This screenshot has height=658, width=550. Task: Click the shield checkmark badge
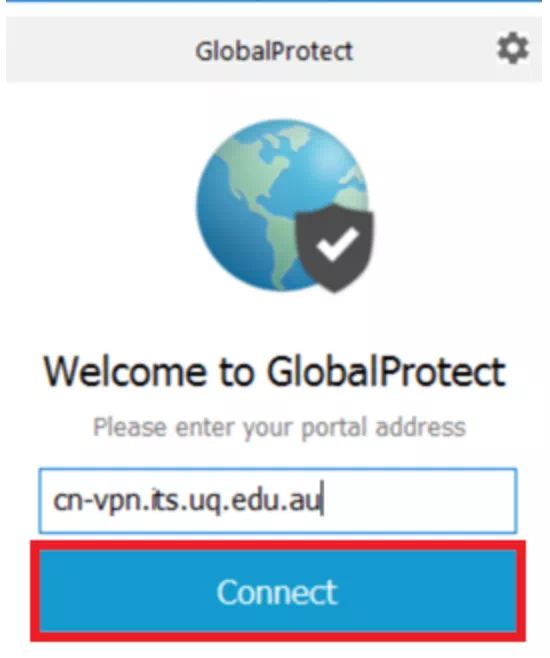pos(334,248)
